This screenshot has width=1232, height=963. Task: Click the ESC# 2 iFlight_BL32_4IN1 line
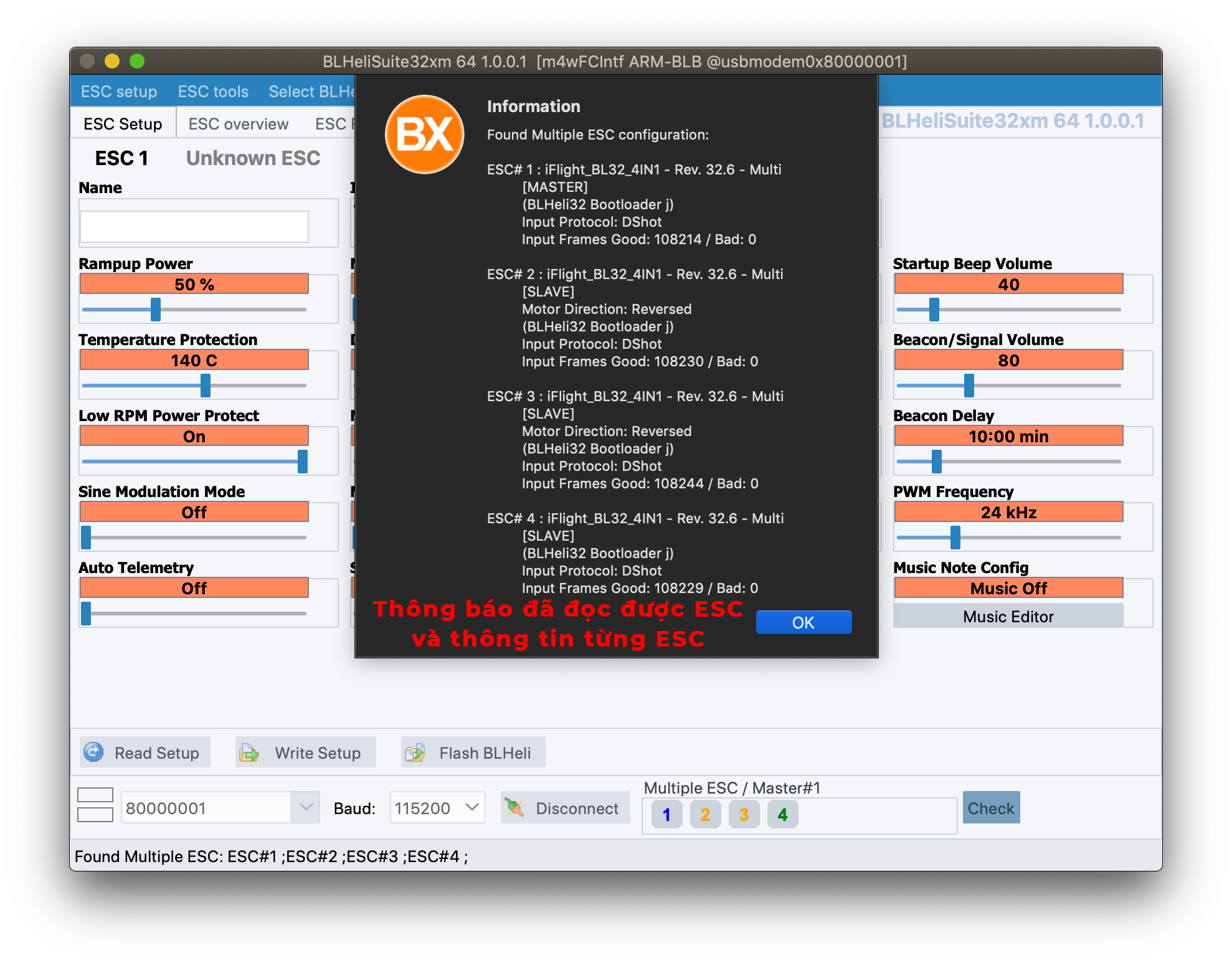pos(635,274)
